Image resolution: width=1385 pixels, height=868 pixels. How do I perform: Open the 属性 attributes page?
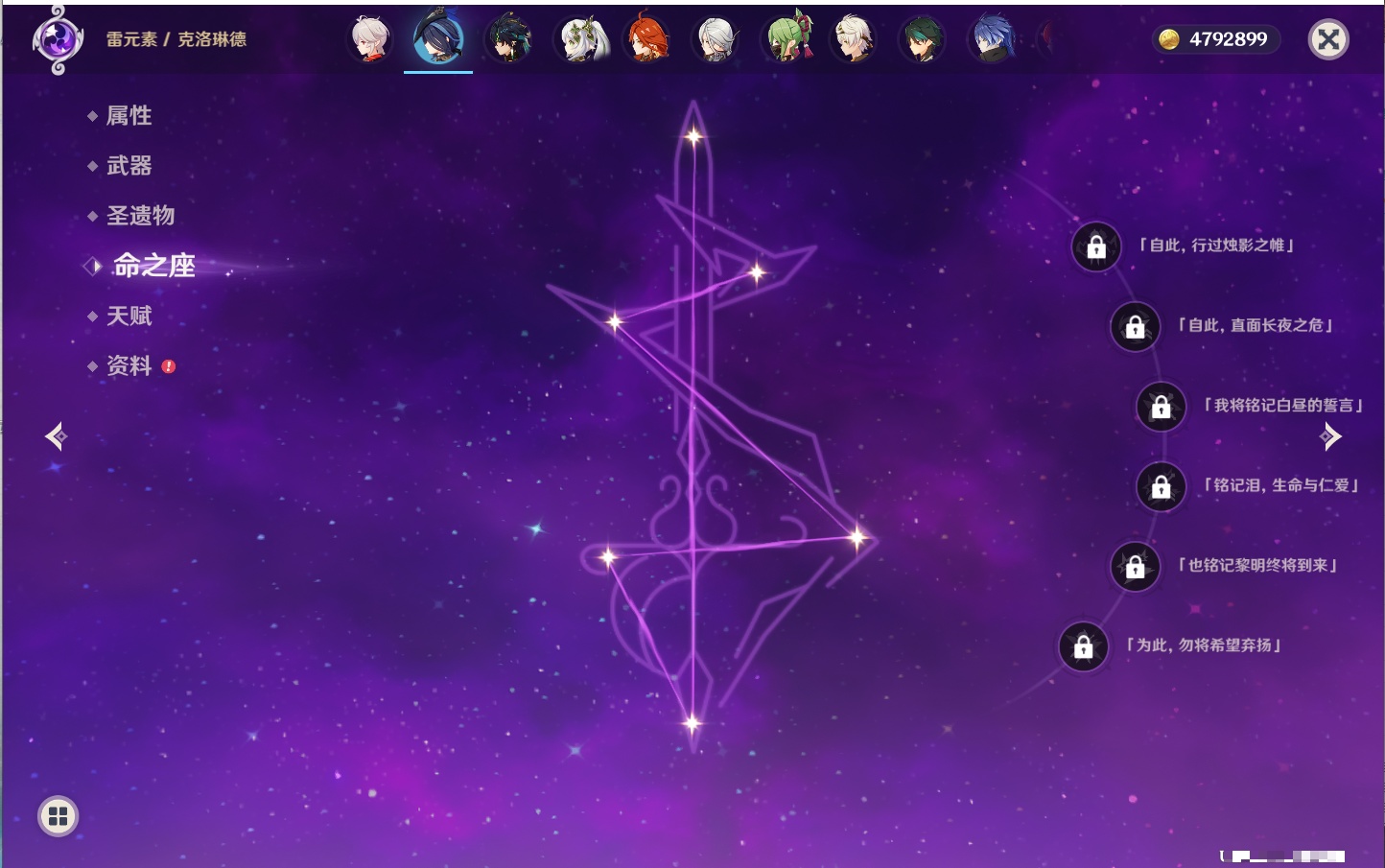(x=129, y=116)
